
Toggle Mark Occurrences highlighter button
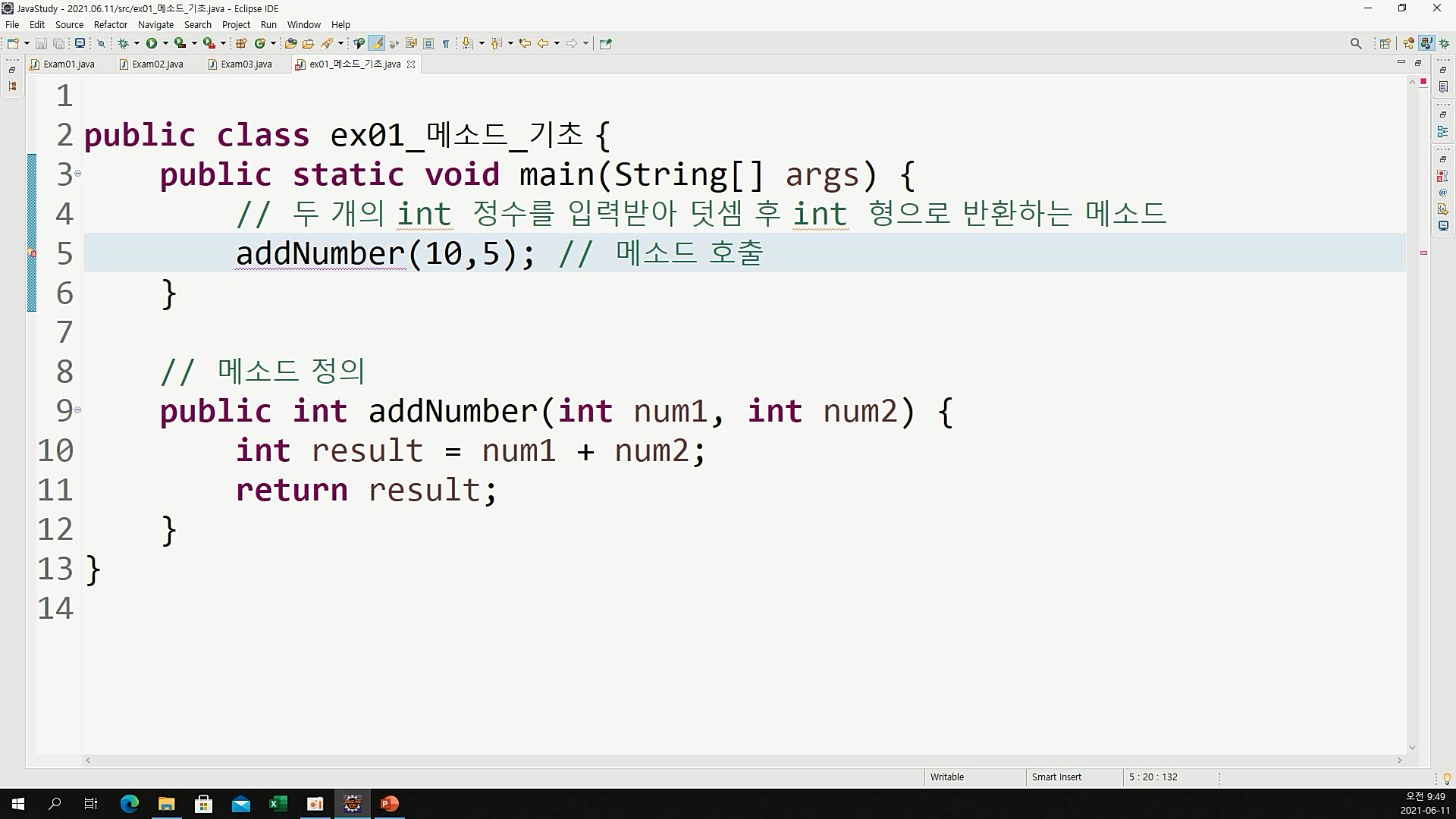(x=377, y=43)
